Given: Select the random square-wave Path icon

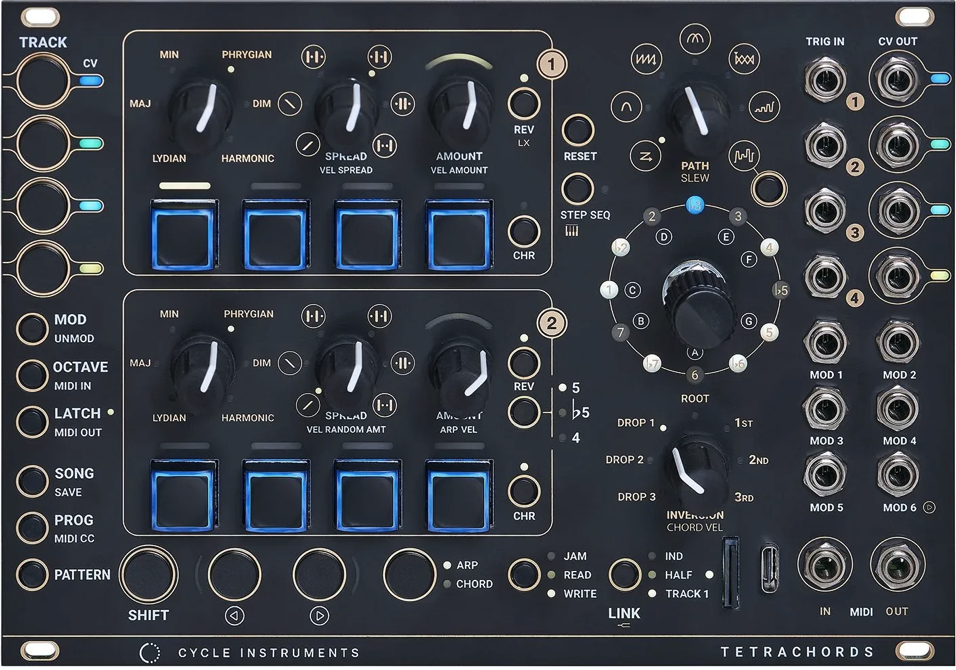Looking at the screenshot, I should click(744, 155).
